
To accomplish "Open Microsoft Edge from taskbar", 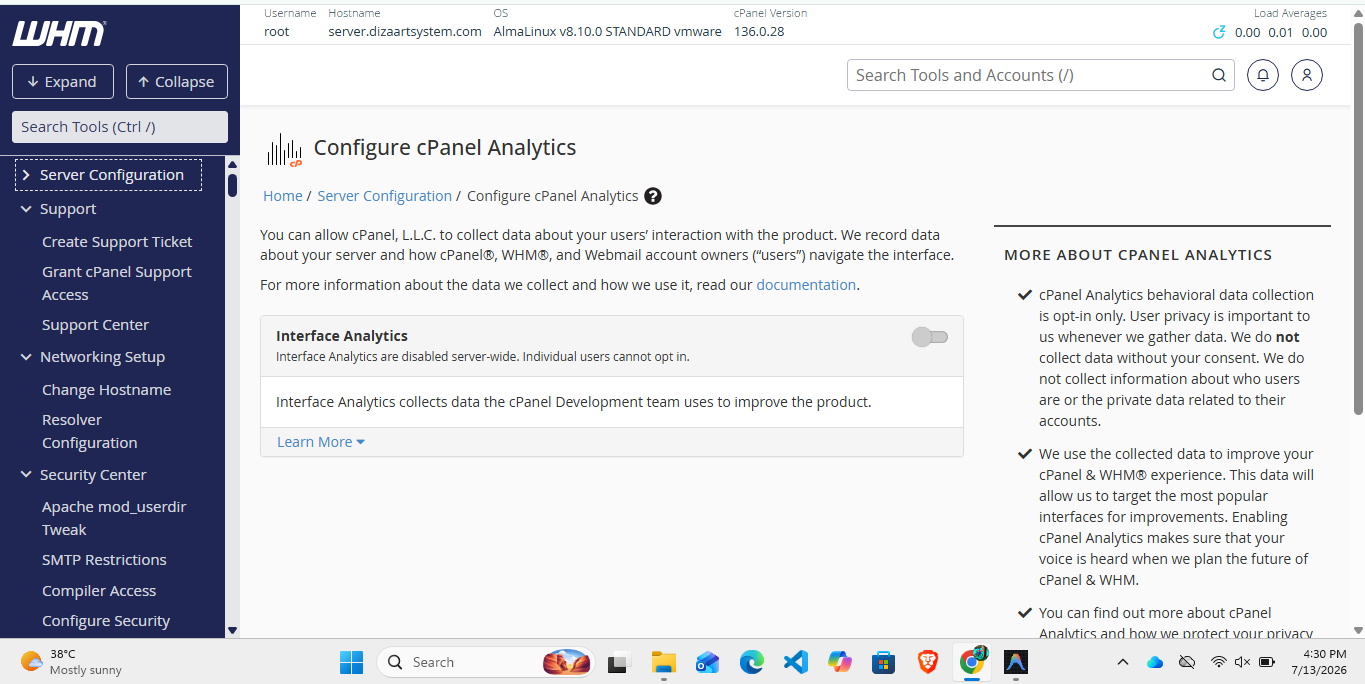I will pyautogui.click(x=752, y=662).
